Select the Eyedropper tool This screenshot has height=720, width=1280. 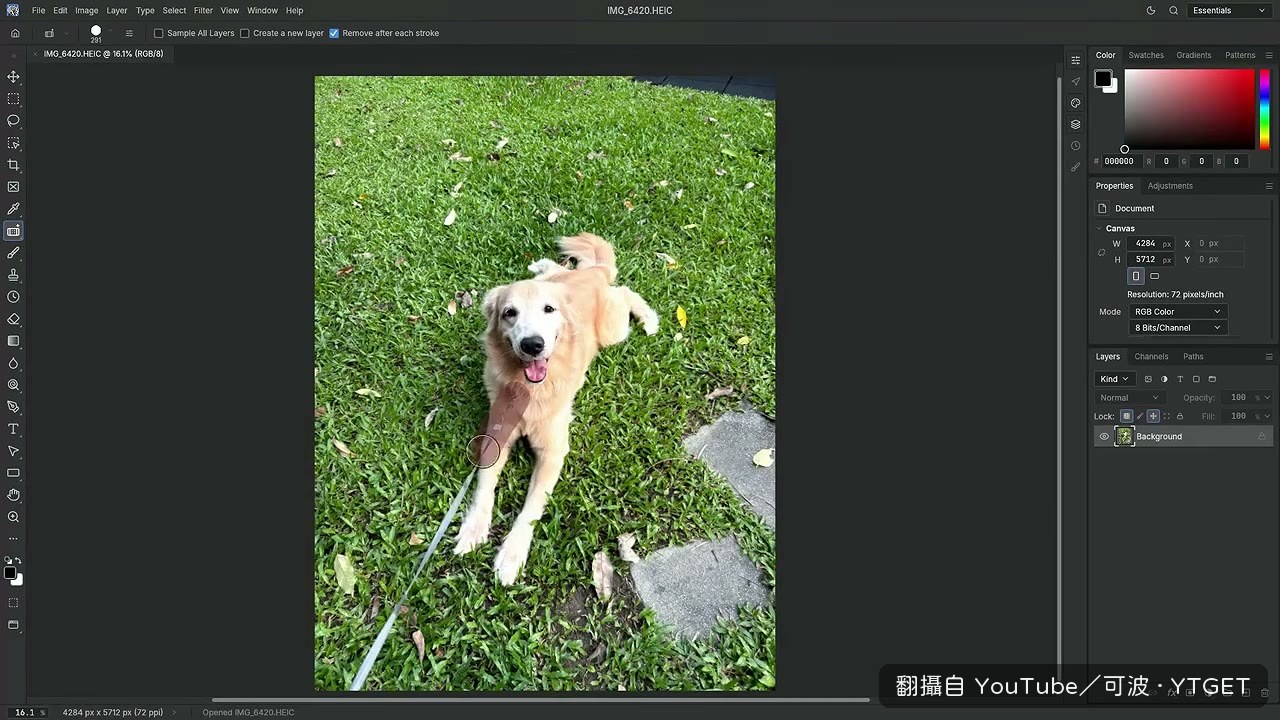point(13,209)
